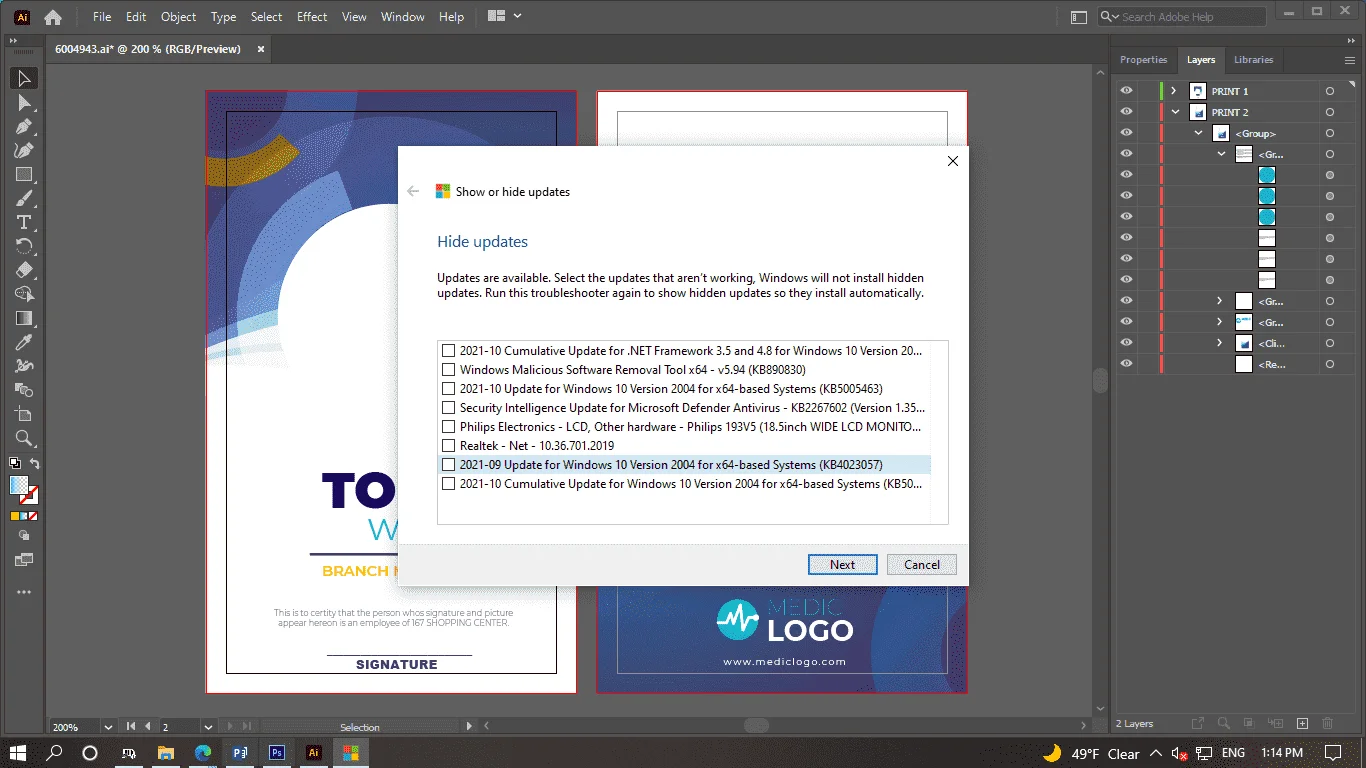Open the Change Screen Mode icon
1366x768 pixels.
[x=25, y=560]
